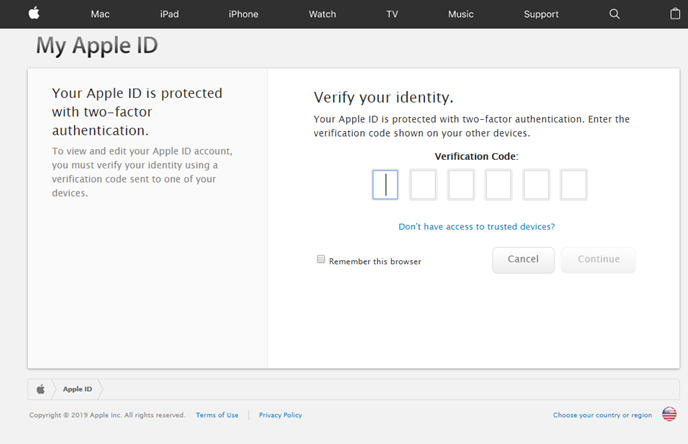Open the Support menu

pos(541,14)
